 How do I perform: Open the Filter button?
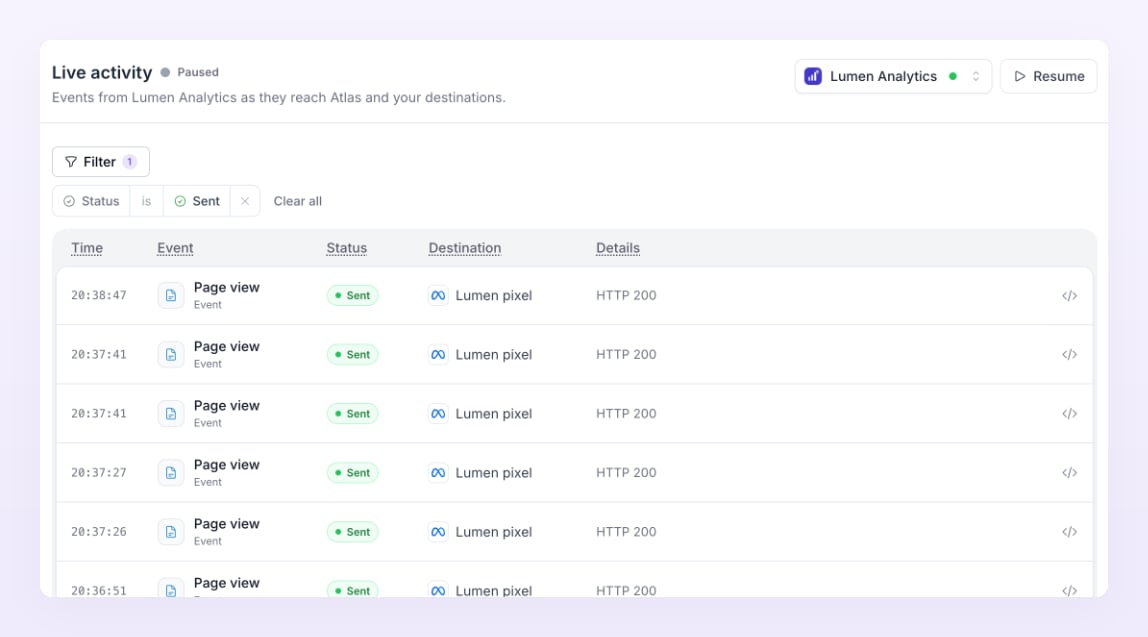[100, 162]
